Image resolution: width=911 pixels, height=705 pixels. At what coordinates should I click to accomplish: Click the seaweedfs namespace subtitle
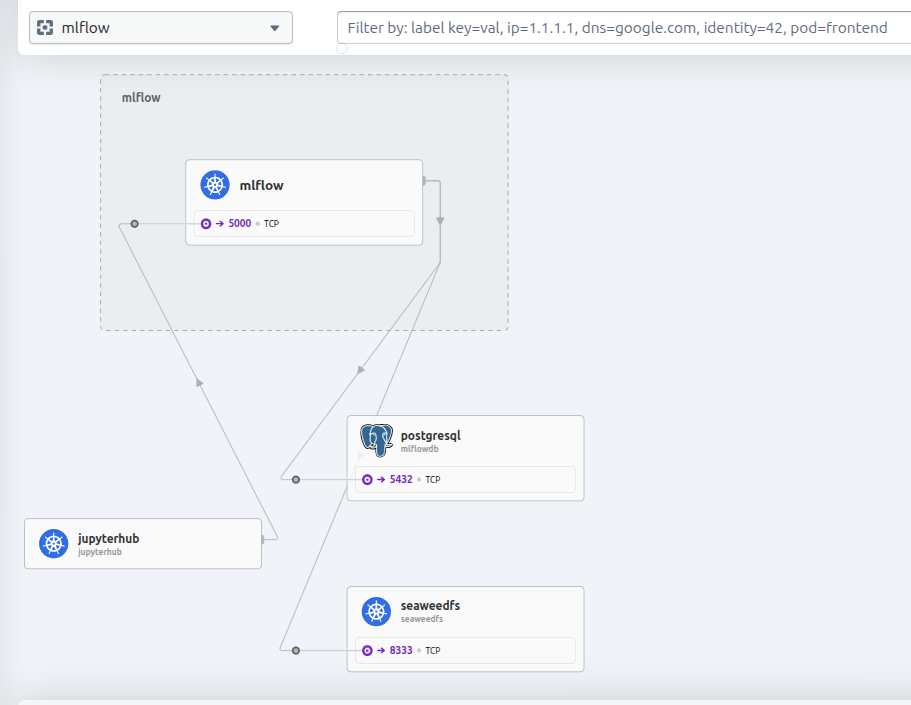point(422,619)
